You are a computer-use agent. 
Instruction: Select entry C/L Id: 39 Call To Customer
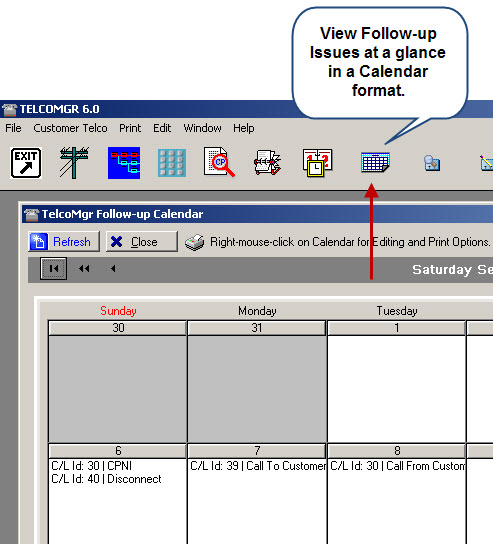[258, 466]
